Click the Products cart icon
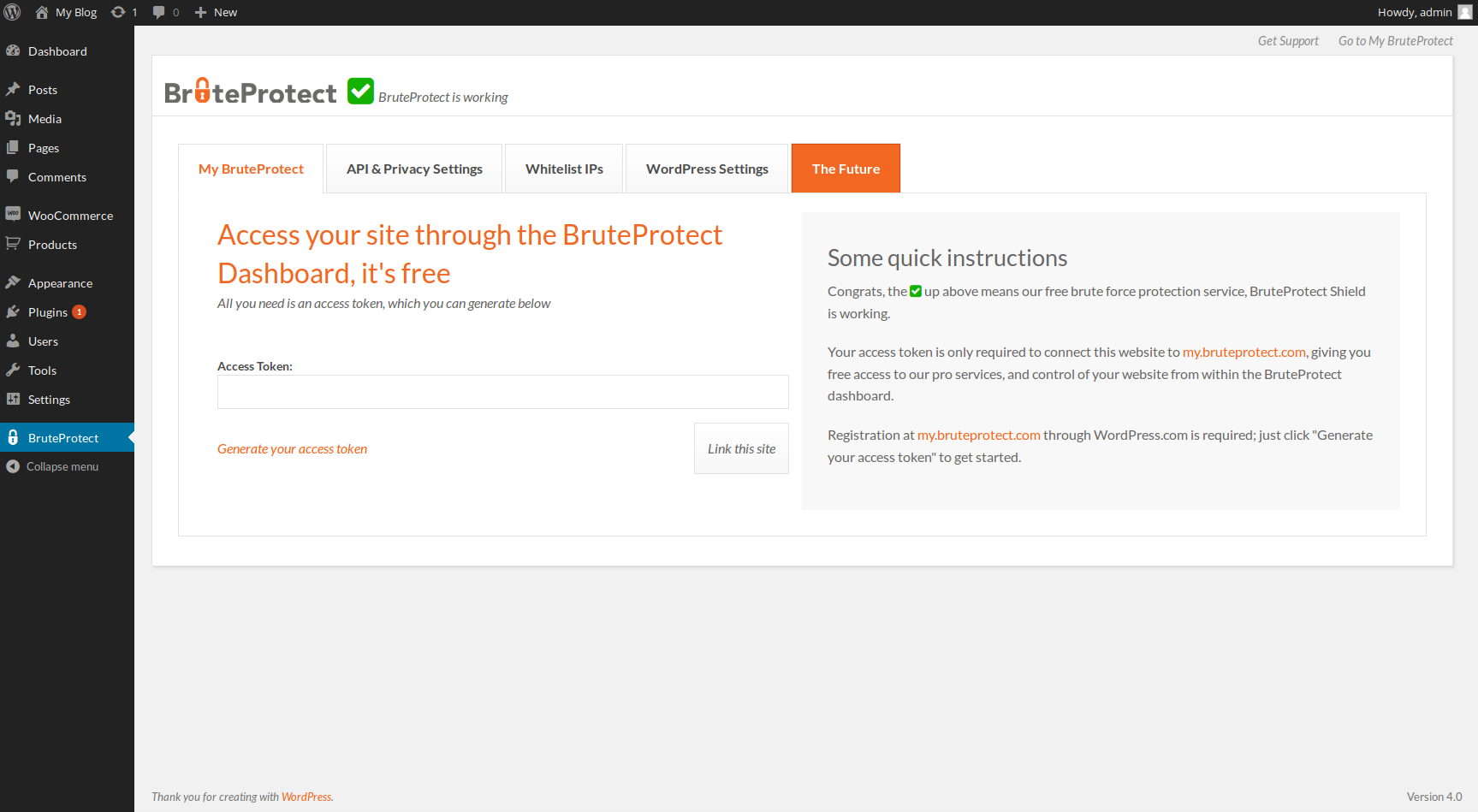 [x=13, y=244]
